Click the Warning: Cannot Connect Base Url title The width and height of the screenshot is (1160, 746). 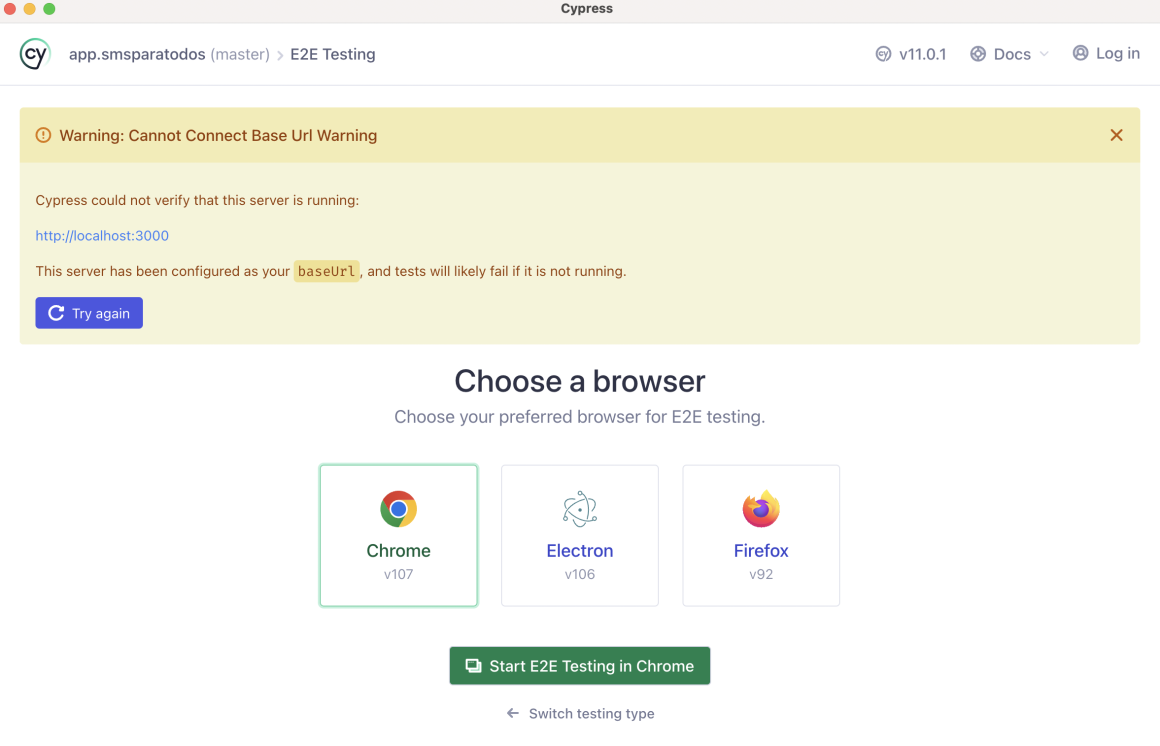[x=218, y=135]
